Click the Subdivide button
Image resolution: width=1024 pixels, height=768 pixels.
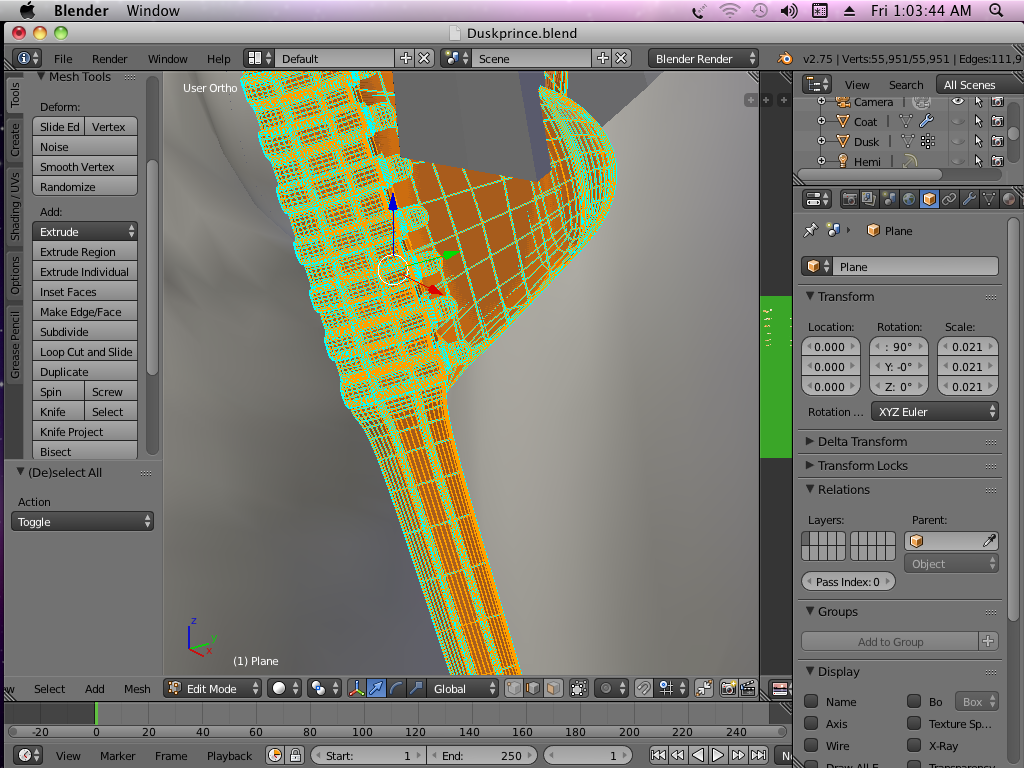85,332
